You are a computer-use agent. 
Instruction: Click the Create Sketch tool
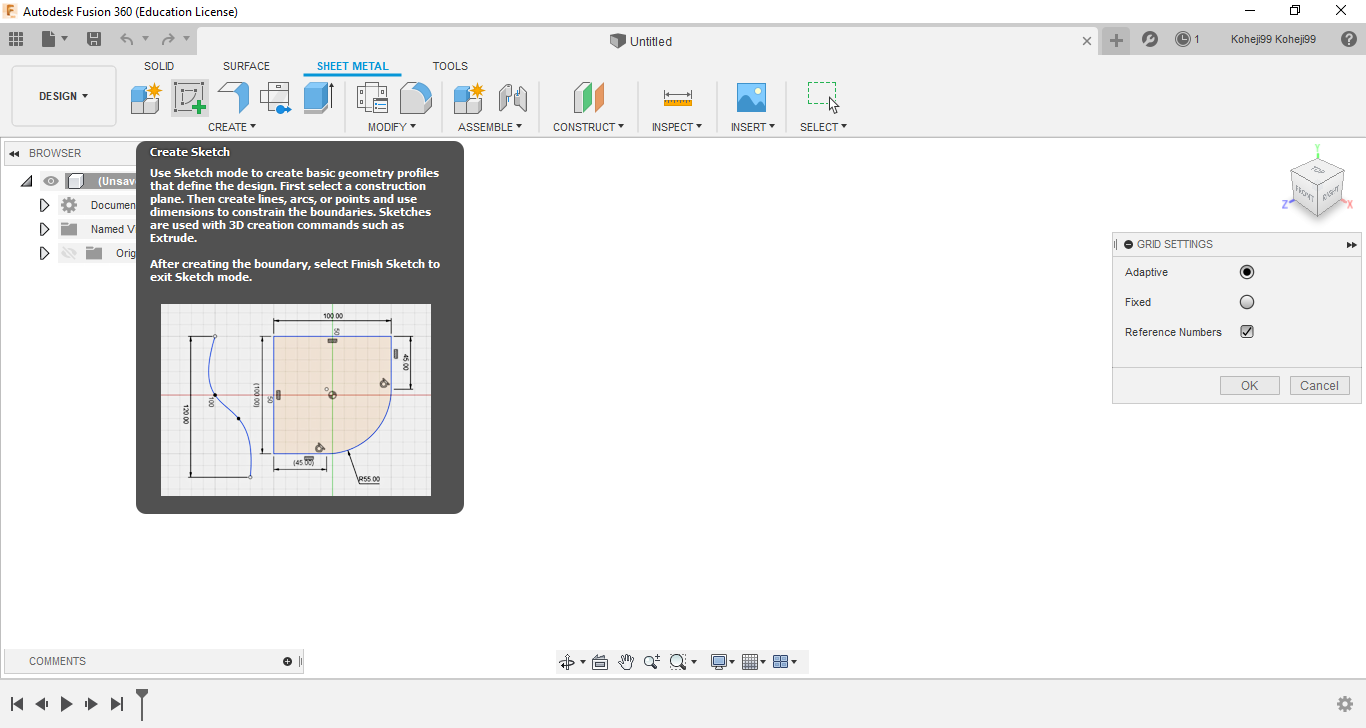tap(190, 98)
